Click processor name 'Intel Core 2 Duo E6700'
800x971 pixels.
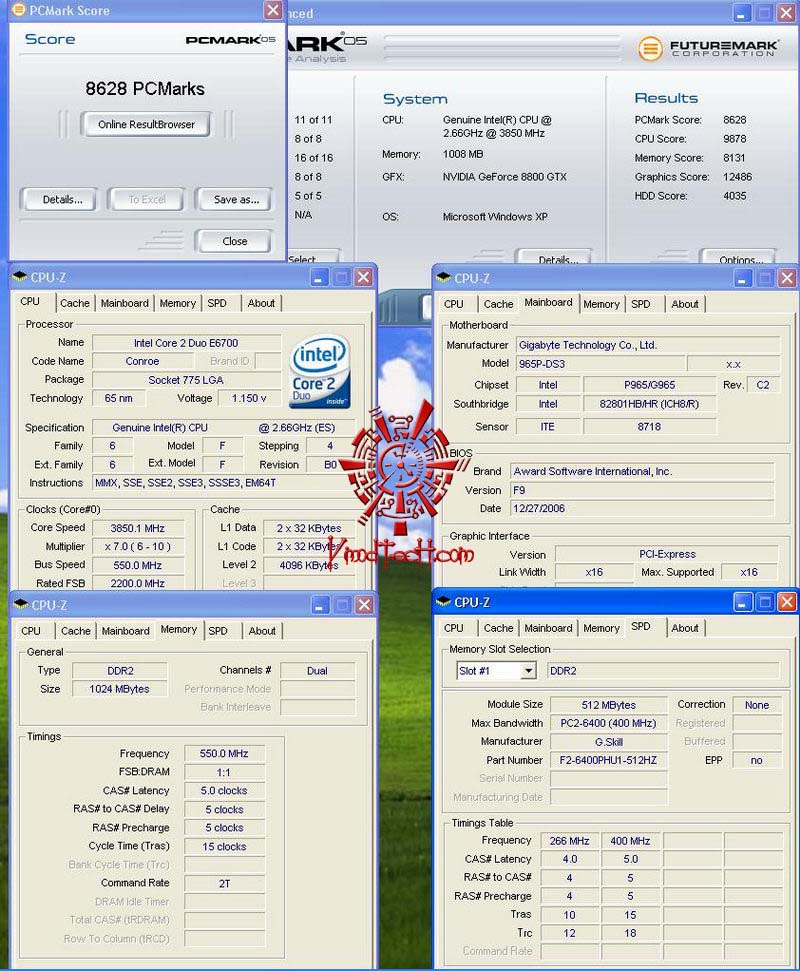pos(186,343)
